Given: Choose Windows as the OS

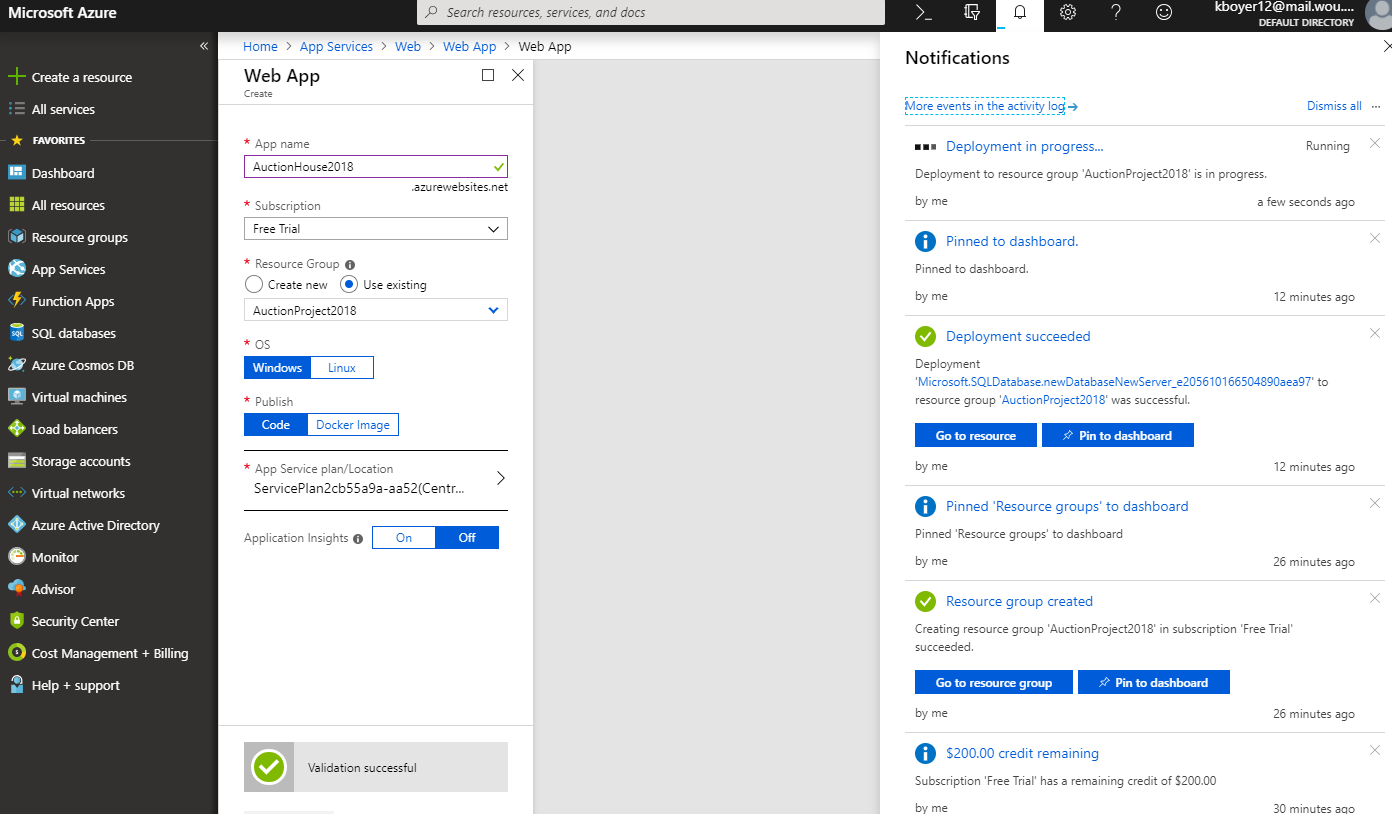Looking at the screenshot, I should (277, 368).
